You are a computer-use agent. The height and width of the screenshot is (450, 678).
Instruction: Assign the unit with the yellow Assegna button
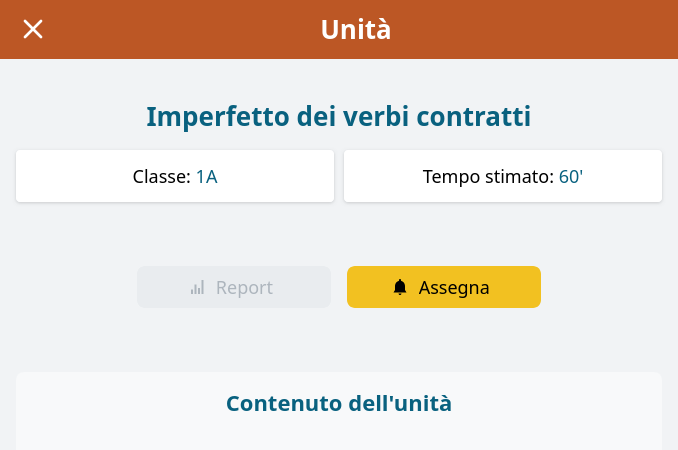pyautogui.click(x=444, y=287)
